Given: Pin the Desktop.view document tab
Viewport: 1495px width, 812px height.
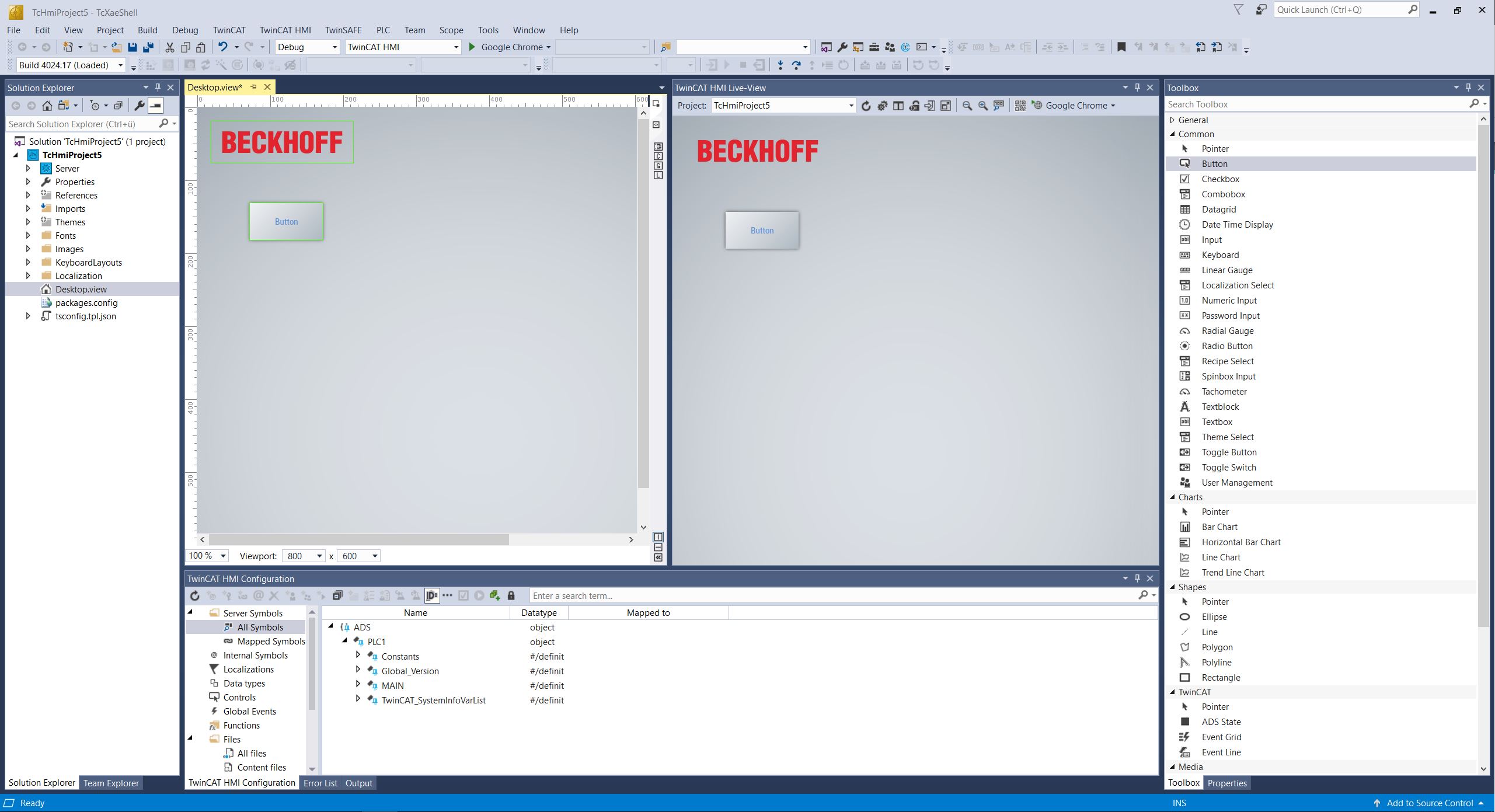Looking at the screenshot, I should pos(253,87).
